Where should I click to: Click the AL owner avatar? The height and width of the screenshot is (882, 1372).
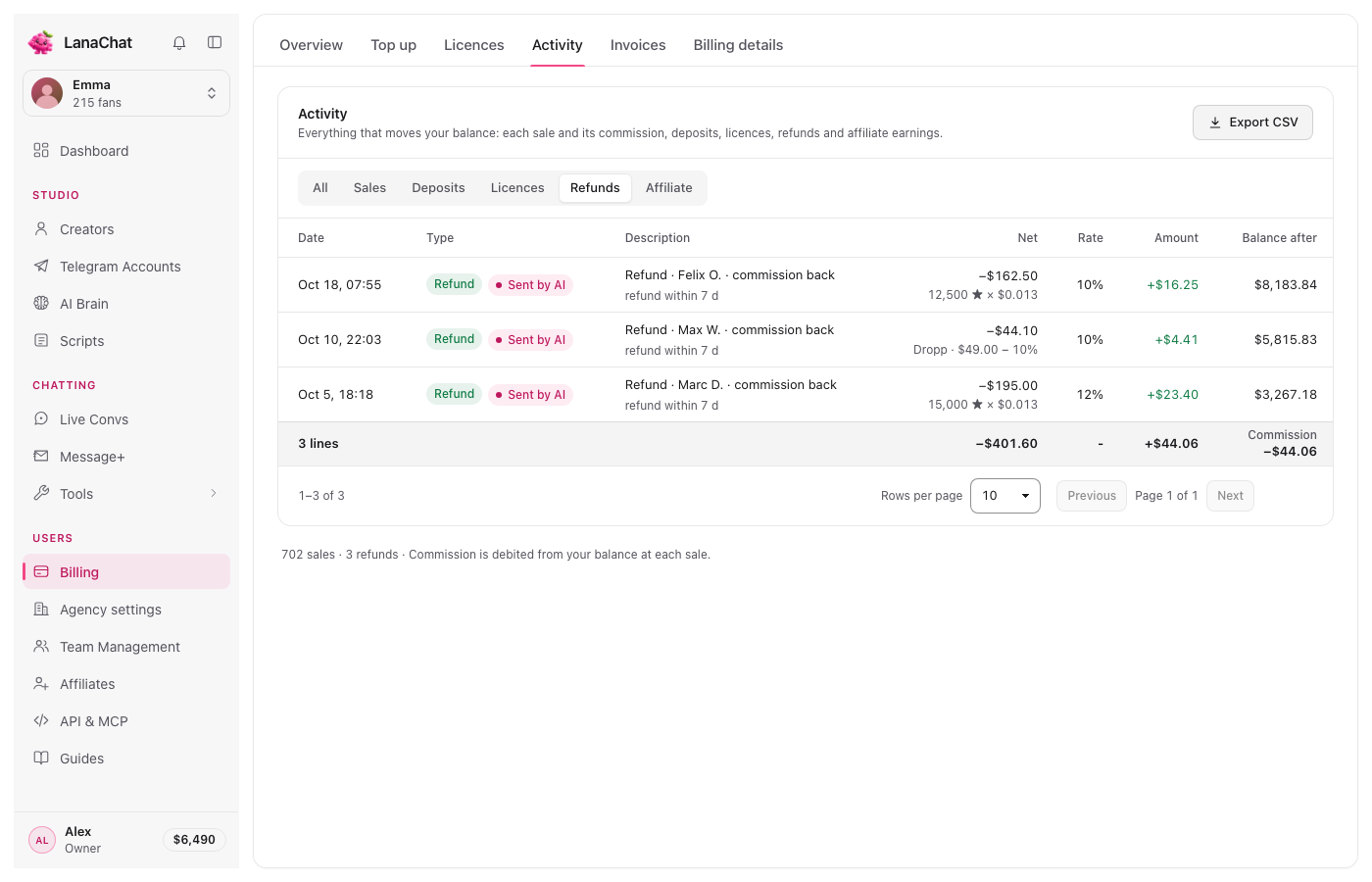tap(42, 840)
